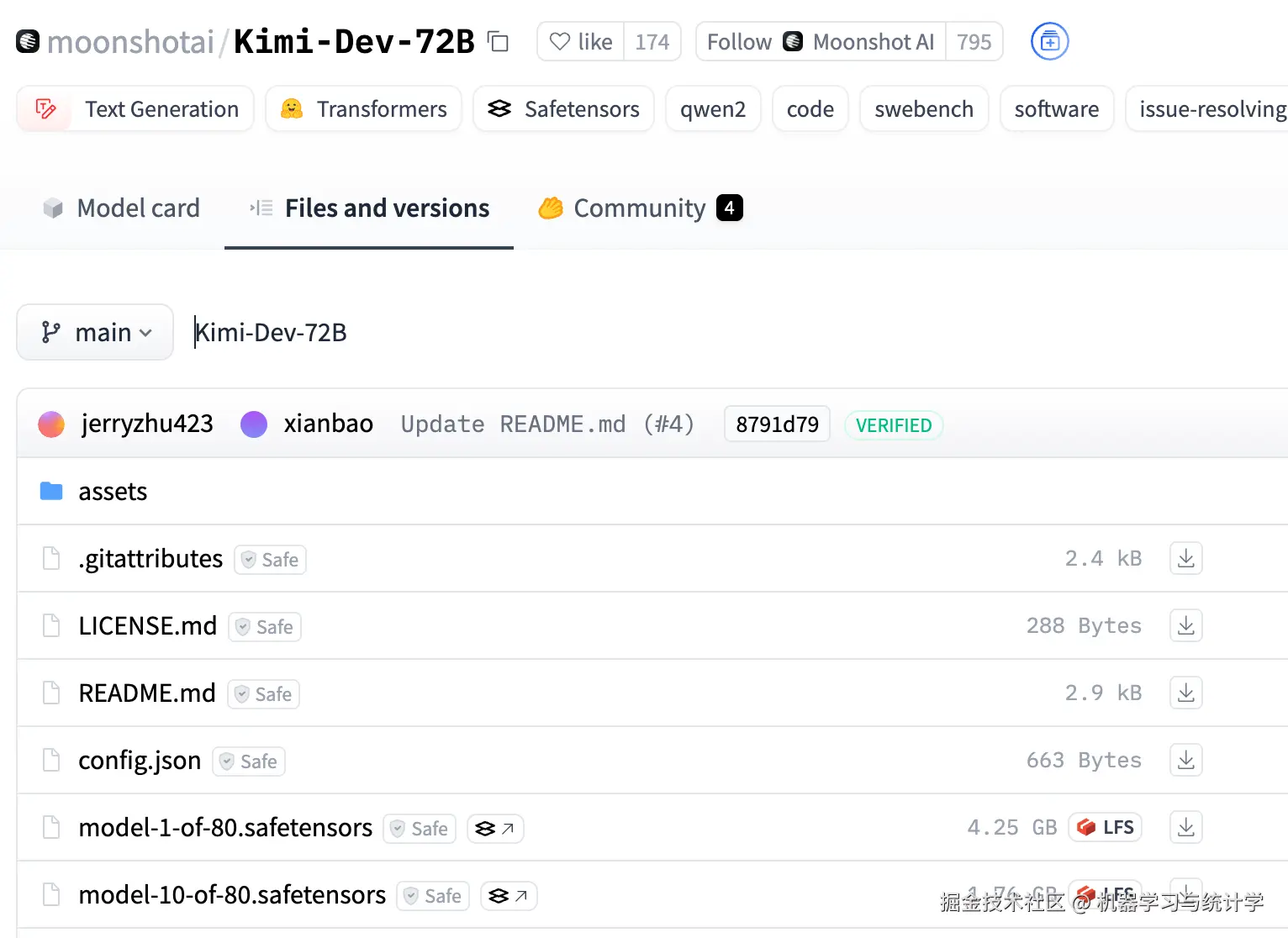Follow Moonshot AI organization
The width and height of the screenshot is (1288, 938).
[x=821, y=41]
